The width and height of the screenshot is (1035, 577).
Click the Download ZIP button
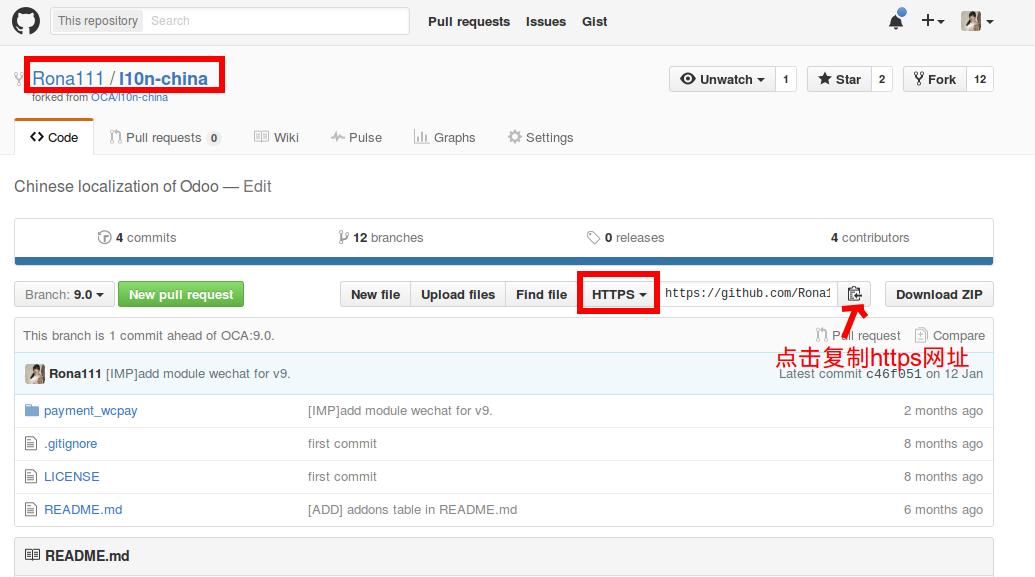click(939, 294)
